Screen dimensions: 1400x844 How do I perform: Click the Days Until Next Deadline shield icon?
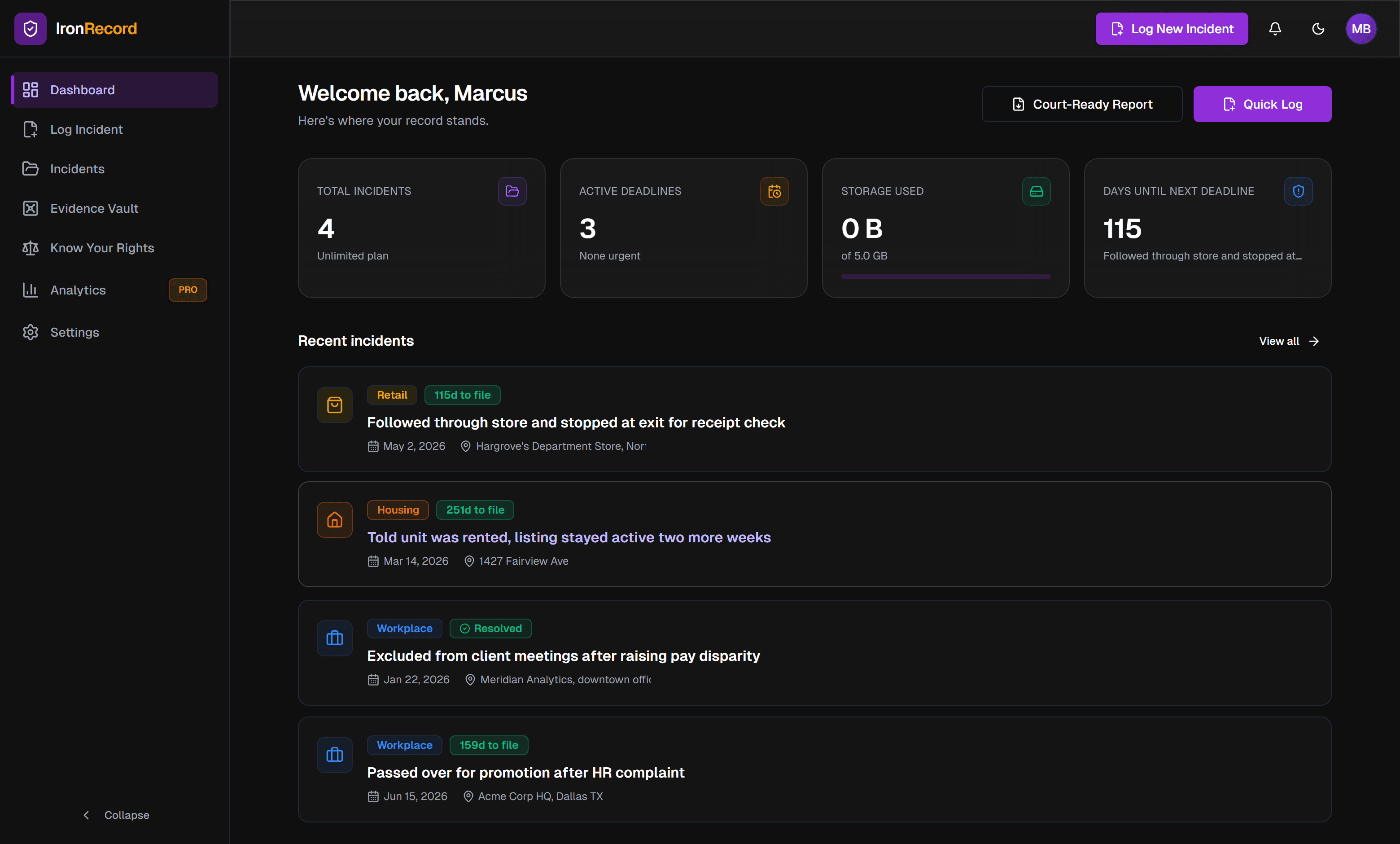1298,191
